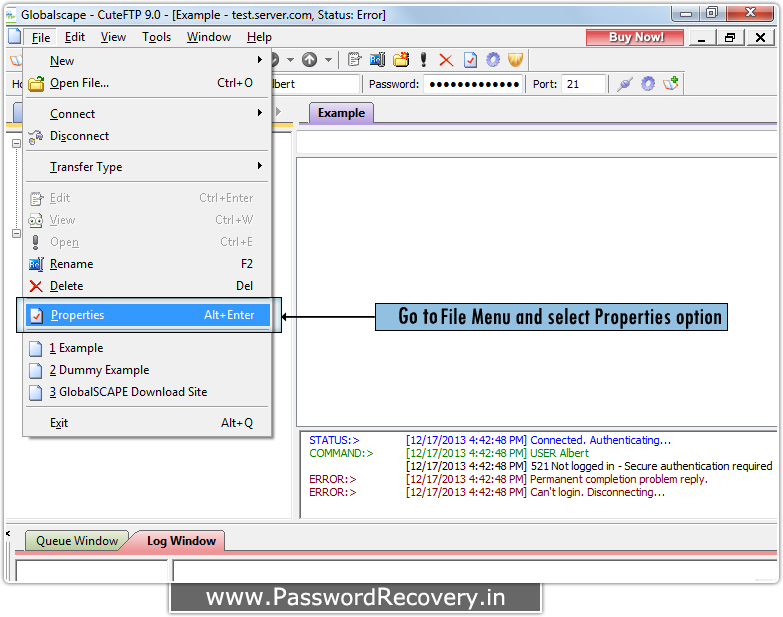Screen dimensions: 783x617
Task: Click the Rename icon in File menu
Action: coord(36,264)
